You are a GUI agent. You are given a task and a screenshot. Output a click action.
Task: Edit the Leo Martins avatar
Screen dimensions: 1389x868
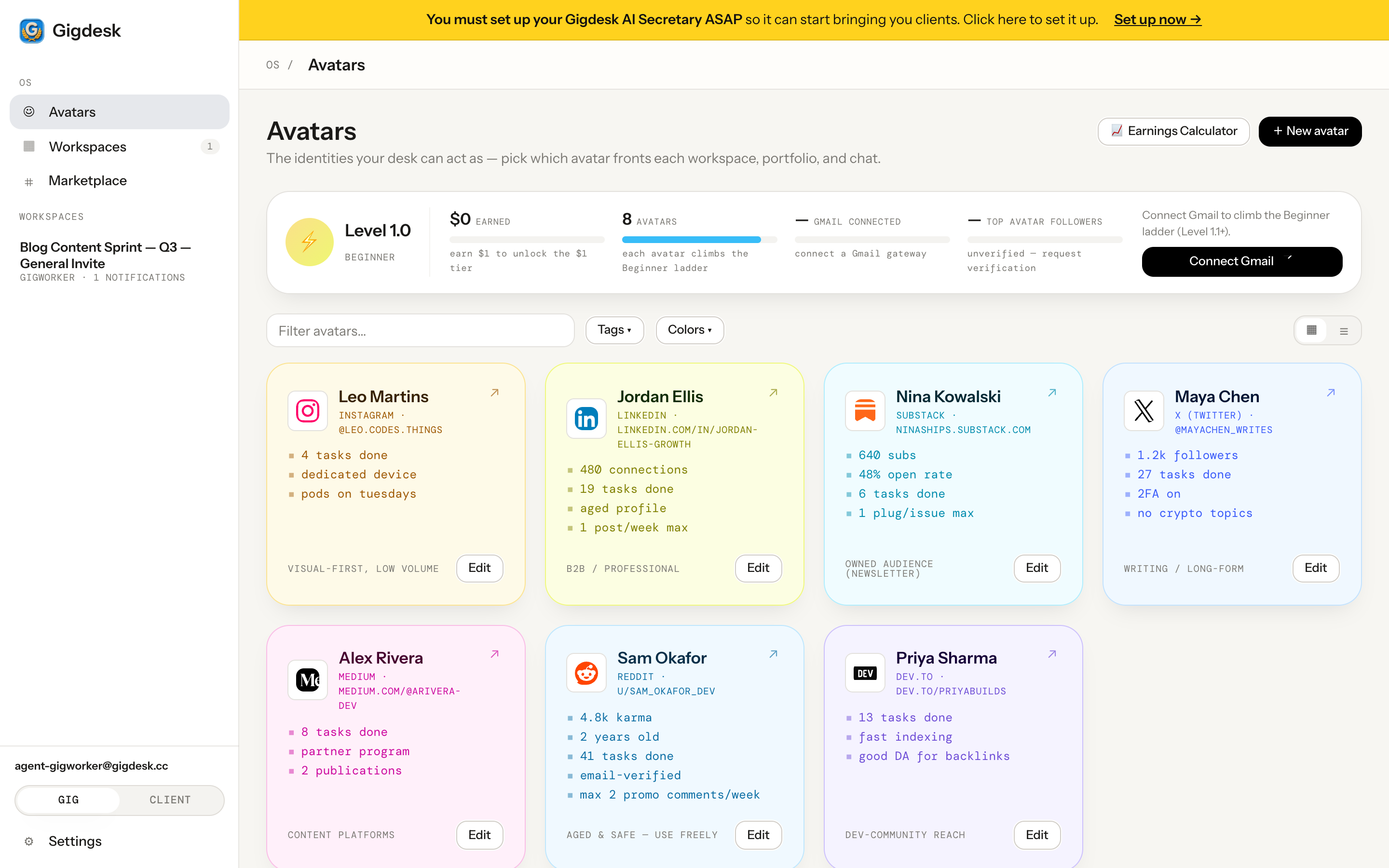point(479,569)
